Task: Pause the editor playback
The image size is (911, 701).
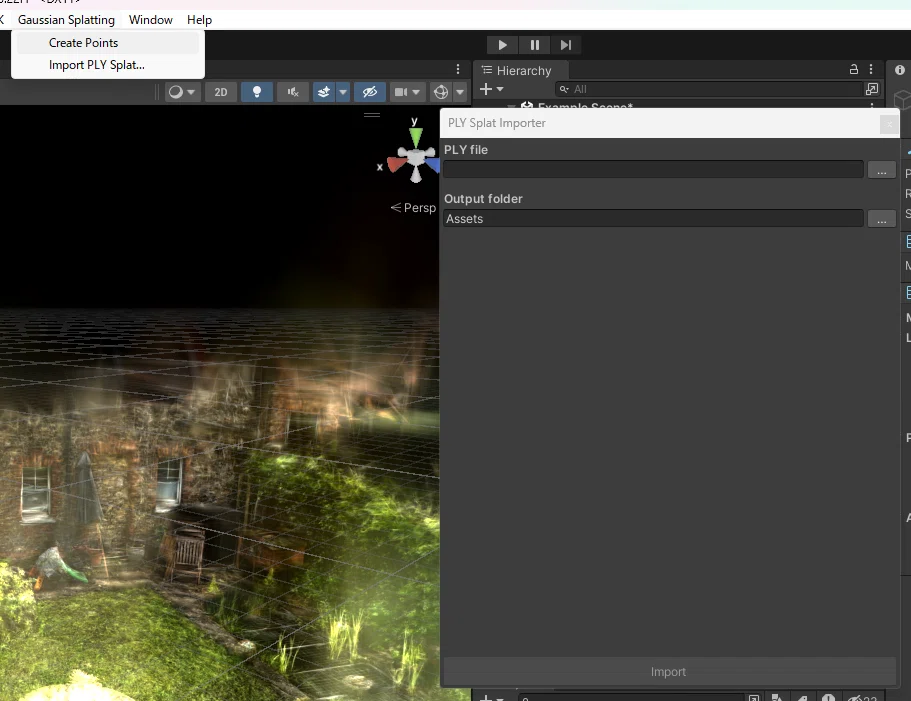Action: click(x=535, y=45)
